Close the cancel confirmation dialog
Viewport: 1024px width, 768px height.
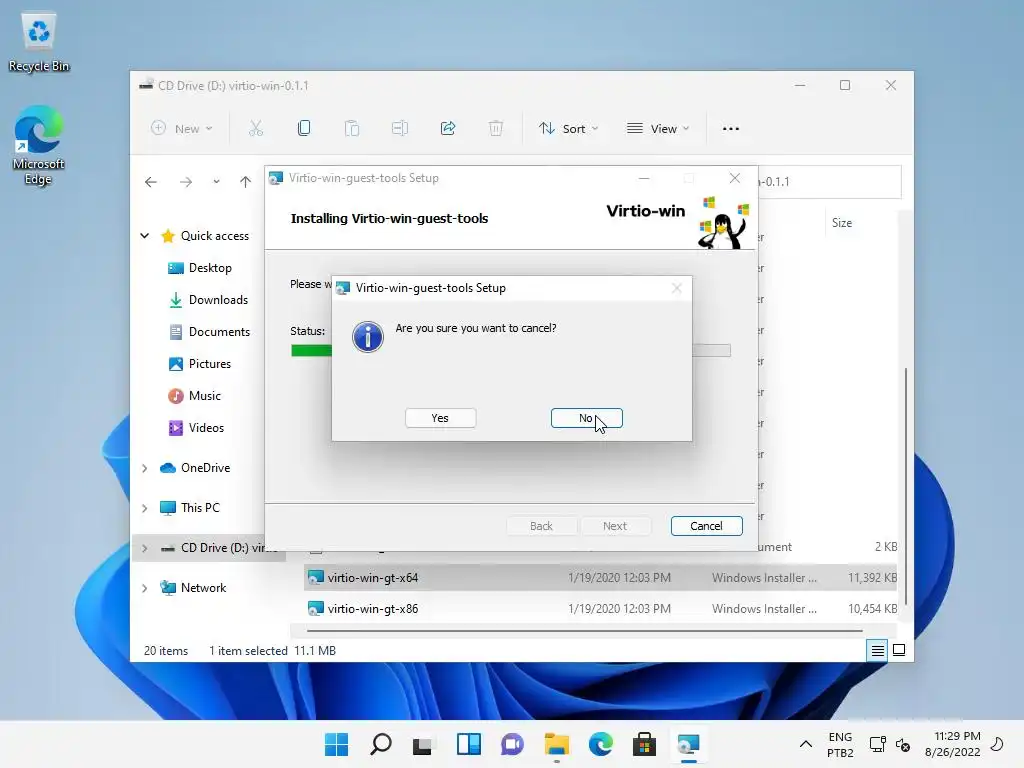point(677,288)
